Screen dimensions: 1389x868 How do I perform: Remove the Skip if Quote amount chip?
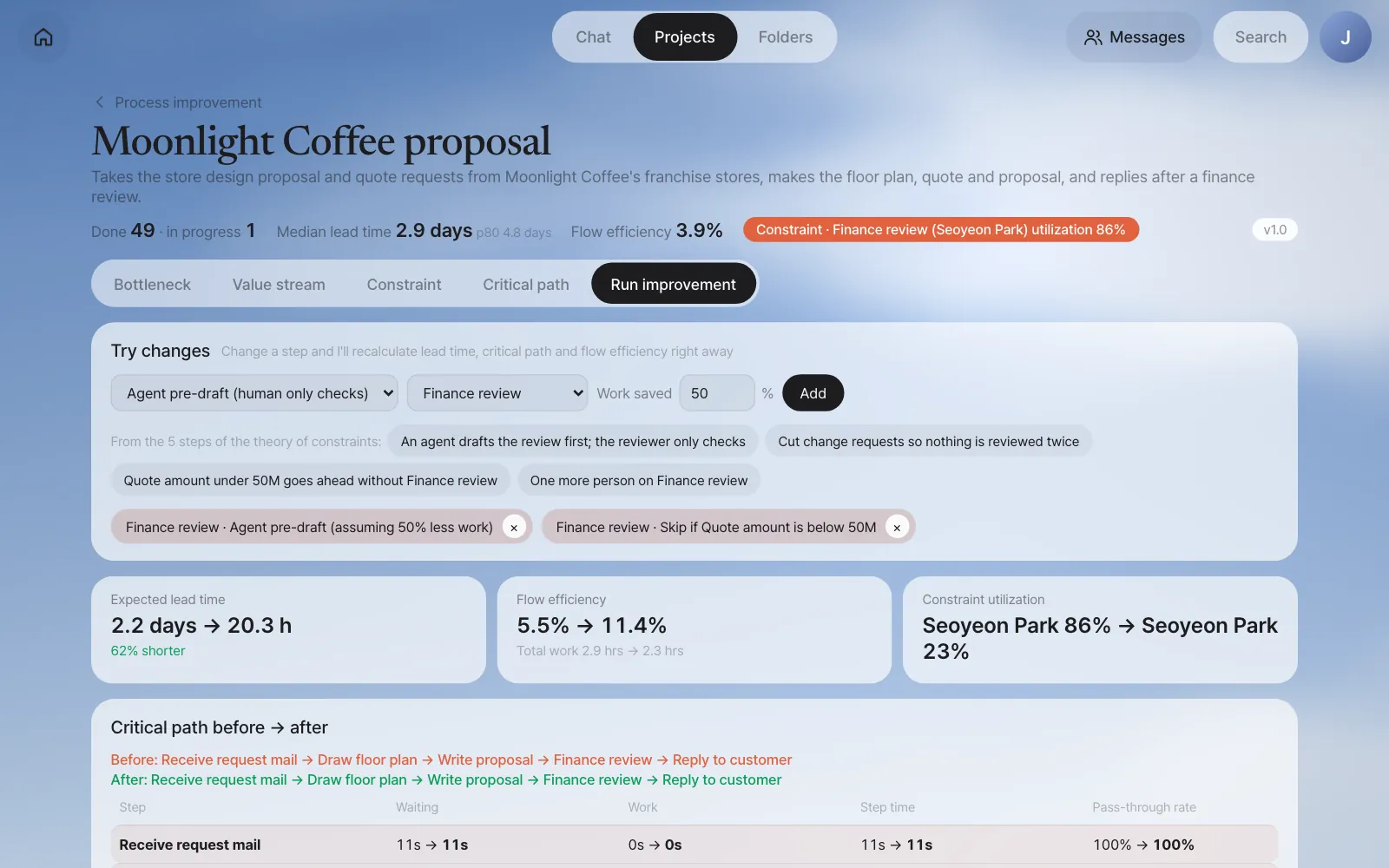897,527
